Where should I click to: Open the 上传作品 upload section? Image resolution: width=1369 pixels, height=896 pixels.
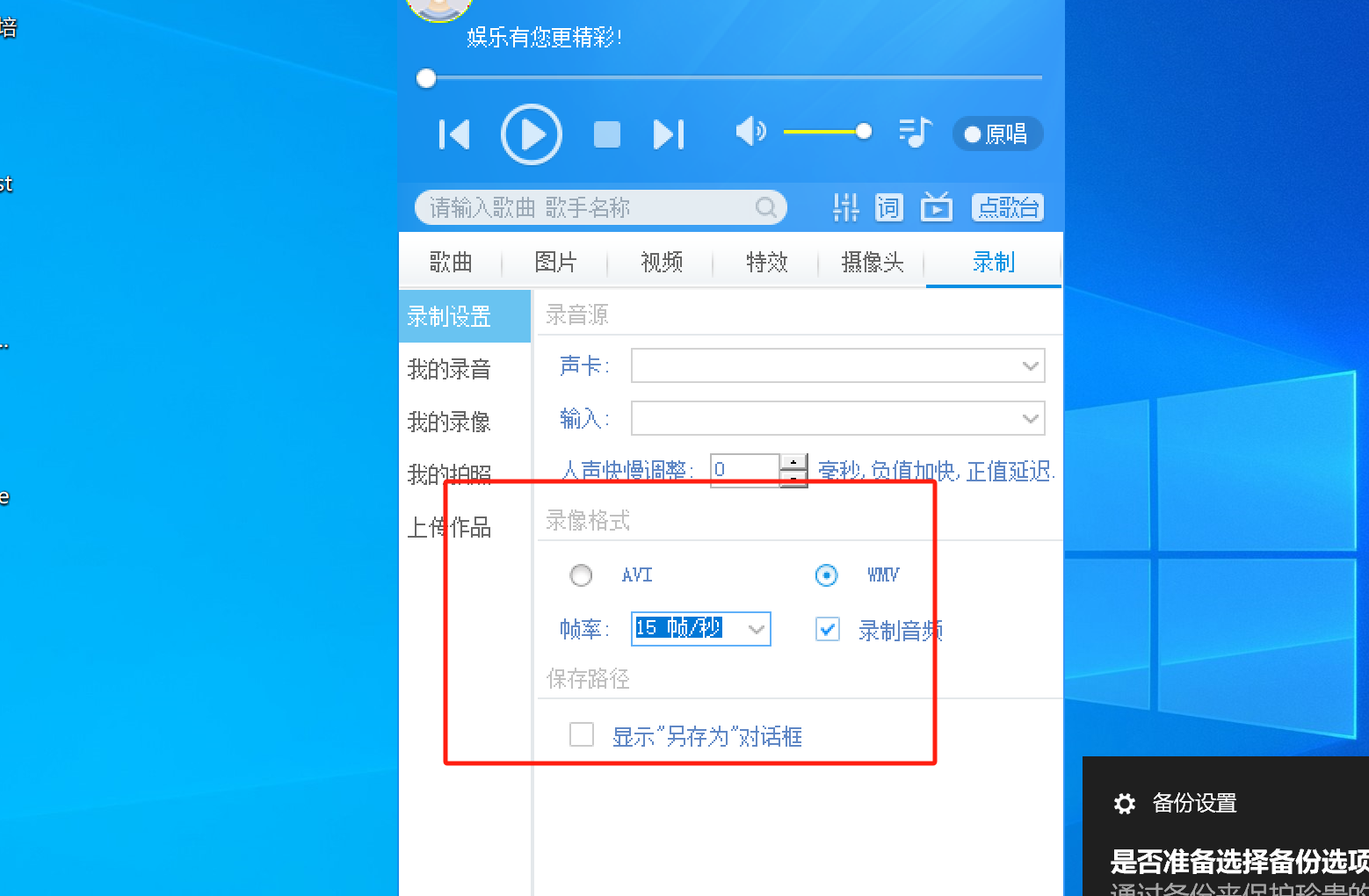(x=451, y=527)
